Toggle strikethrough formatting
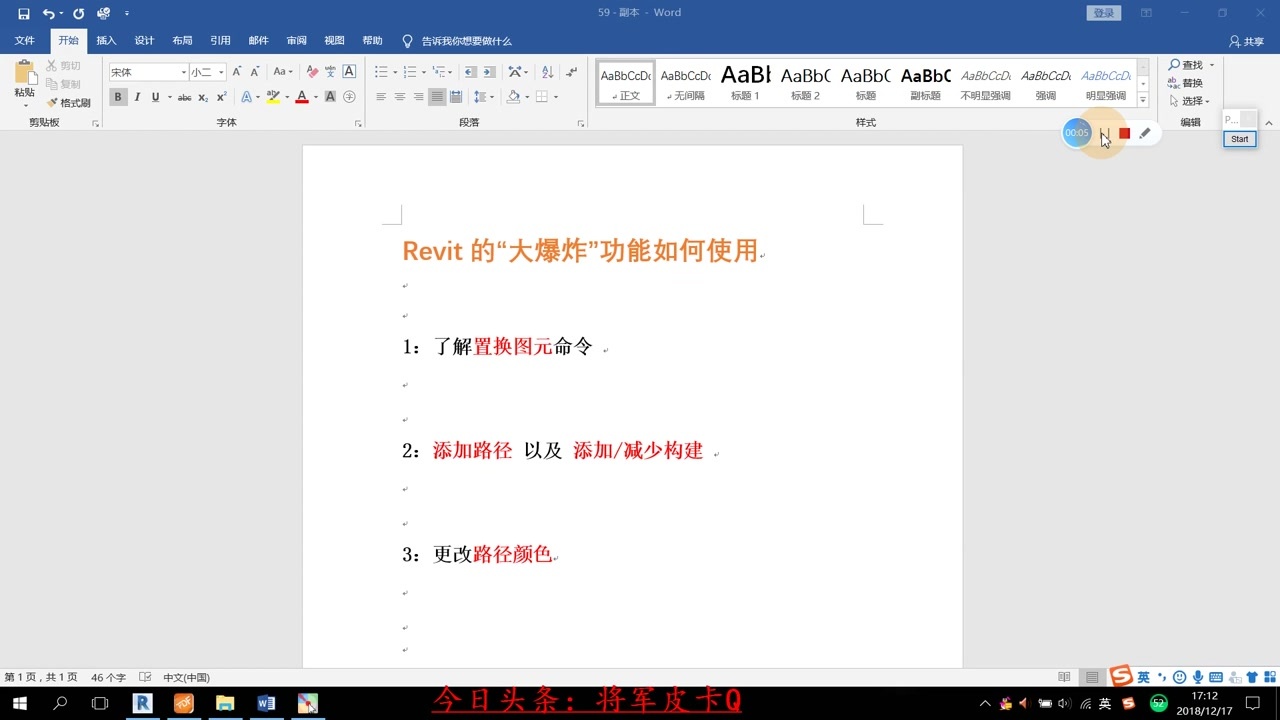 (x=184, y=97)
